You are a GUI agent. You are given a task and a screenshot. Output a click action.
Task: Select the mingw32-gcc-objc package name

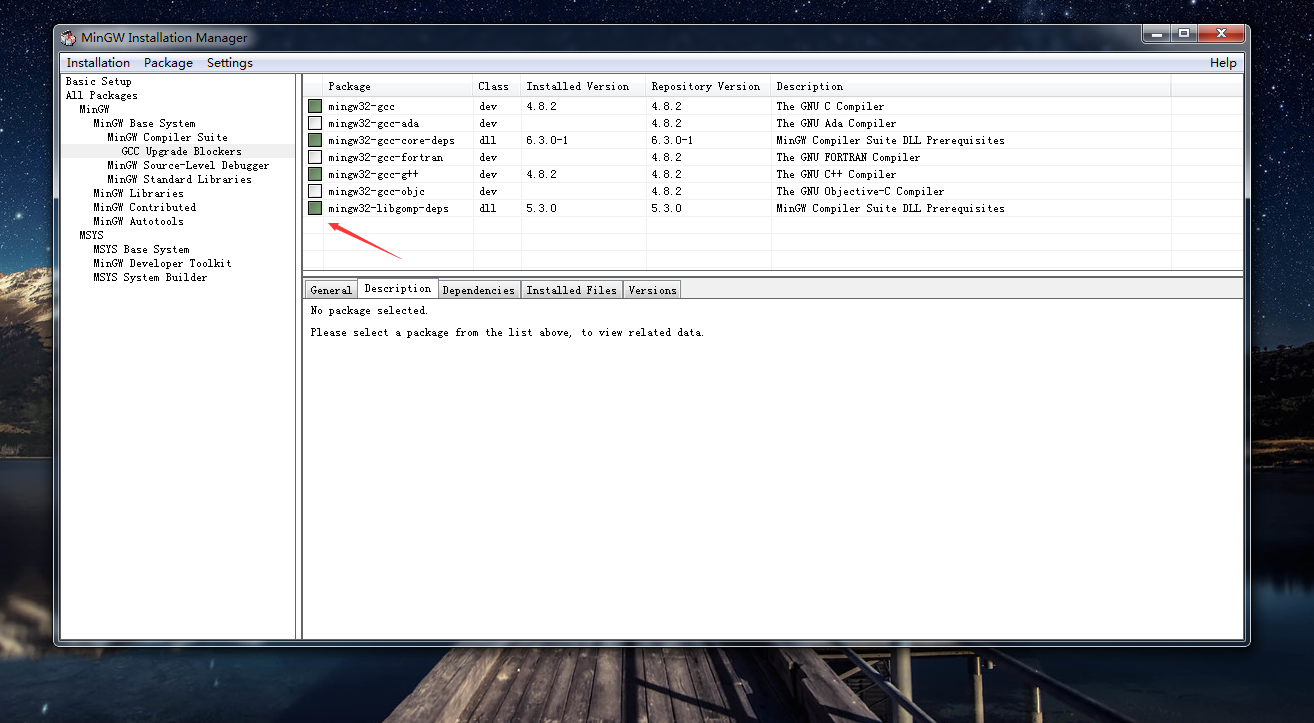pos(376,191)
